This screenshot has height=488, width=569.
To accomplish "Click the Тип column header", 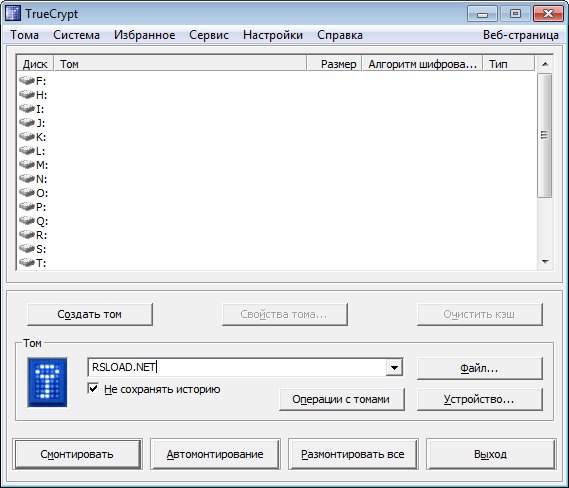I will tap(509, 64).
